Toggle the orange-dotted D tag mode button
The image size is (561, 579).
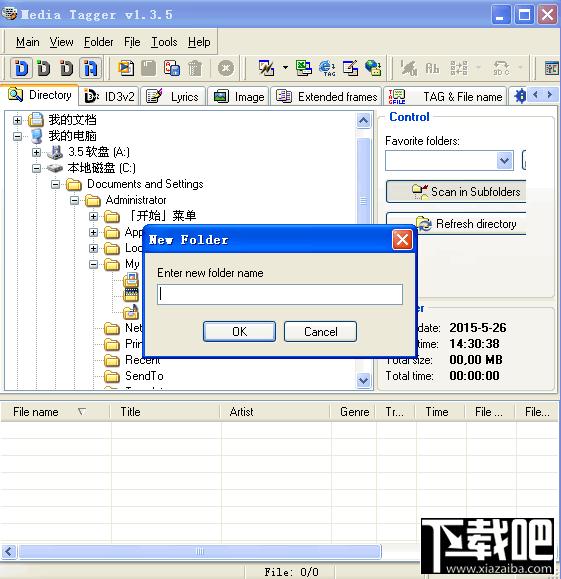coord(67,68)
